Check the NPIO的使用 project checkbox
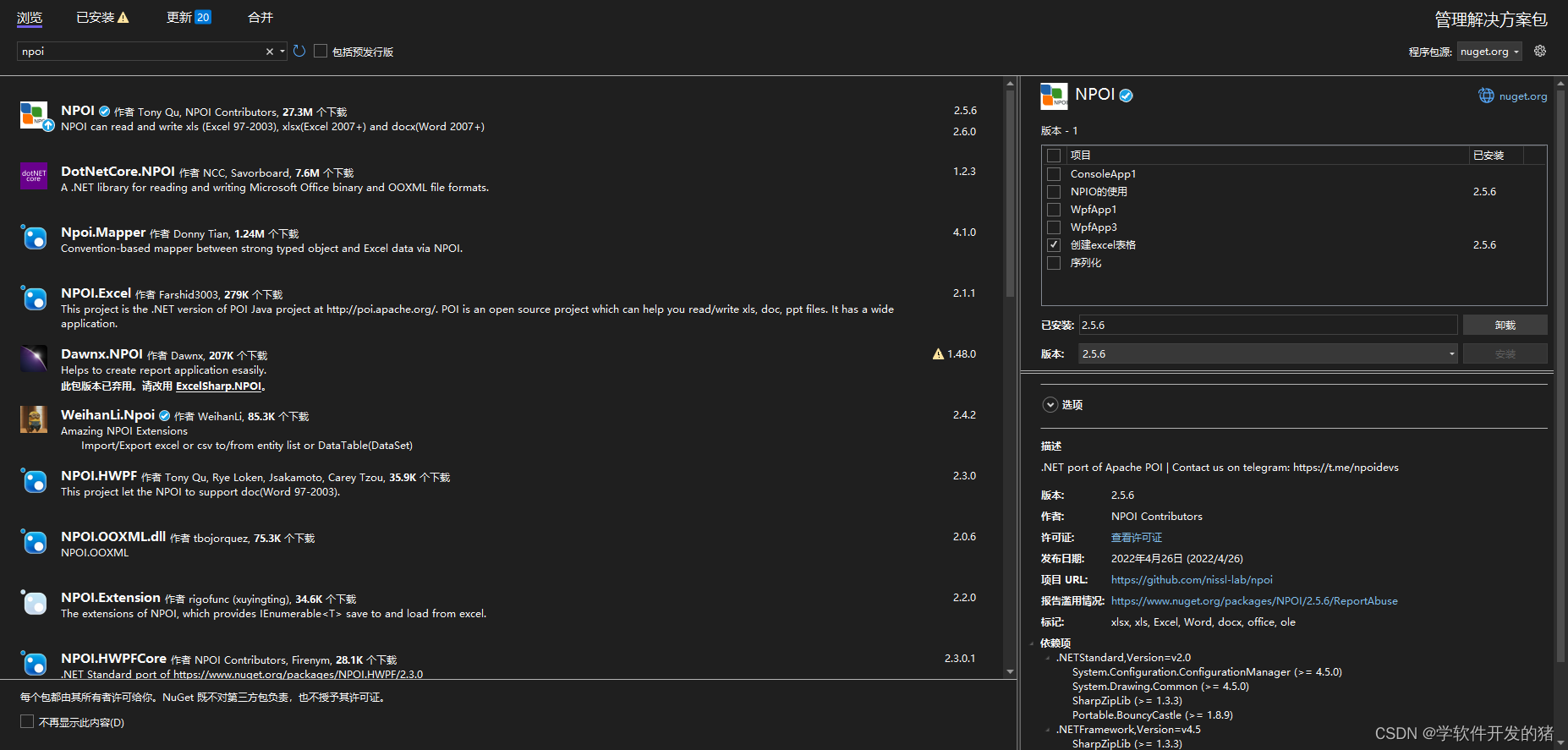This screenshot has height=750, width=1568. click(1054, 192)
